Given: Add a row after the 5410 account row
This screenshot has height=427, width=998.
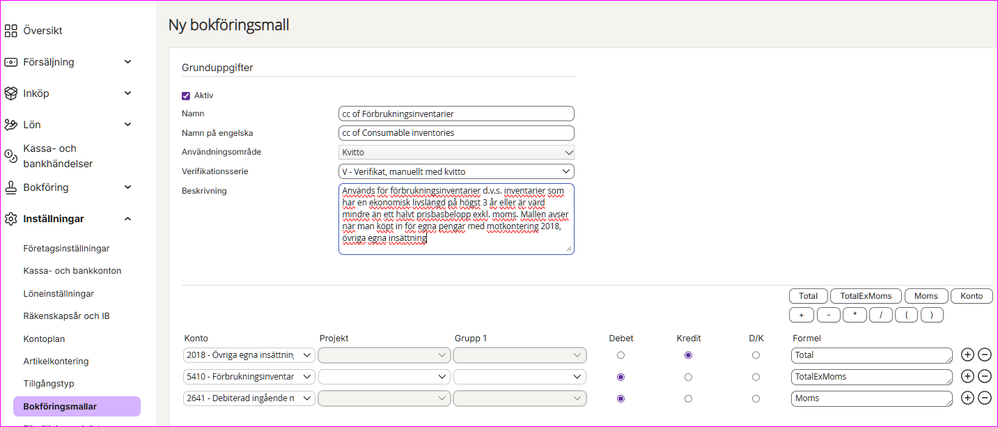Looking at the screenshot, I should [967, 376].
